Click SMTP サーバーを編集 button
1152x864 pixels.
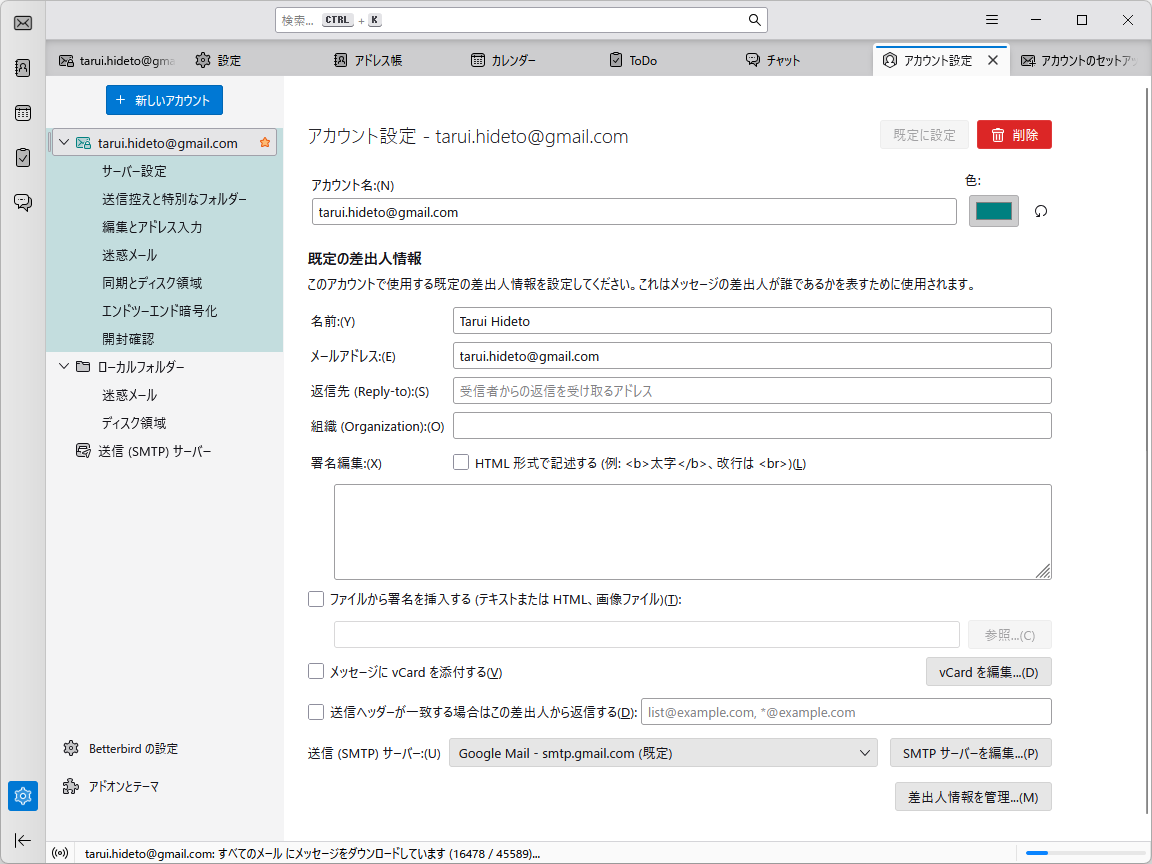pyautogui.click(x=971, y=753)
